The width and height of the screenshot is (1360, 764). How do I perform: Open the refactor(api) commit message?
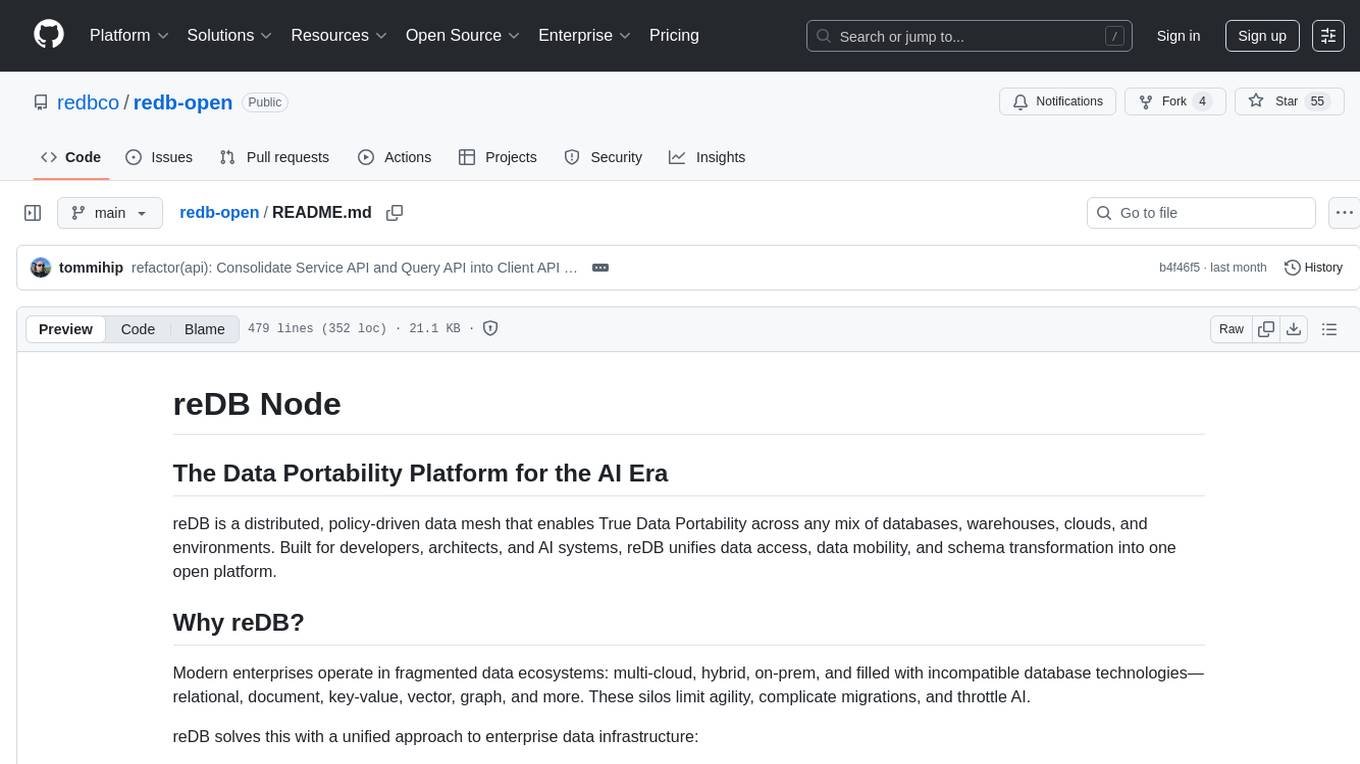(355, 267)
